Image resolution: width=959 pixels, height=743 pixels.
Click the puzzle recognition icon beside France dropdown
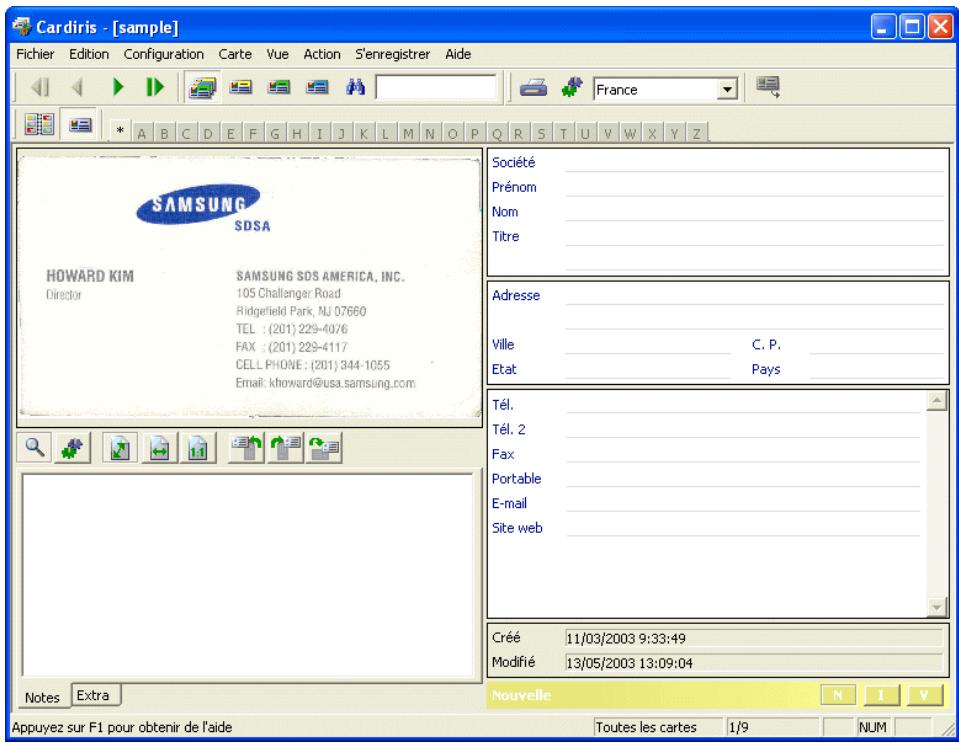[x=572, y=87]
